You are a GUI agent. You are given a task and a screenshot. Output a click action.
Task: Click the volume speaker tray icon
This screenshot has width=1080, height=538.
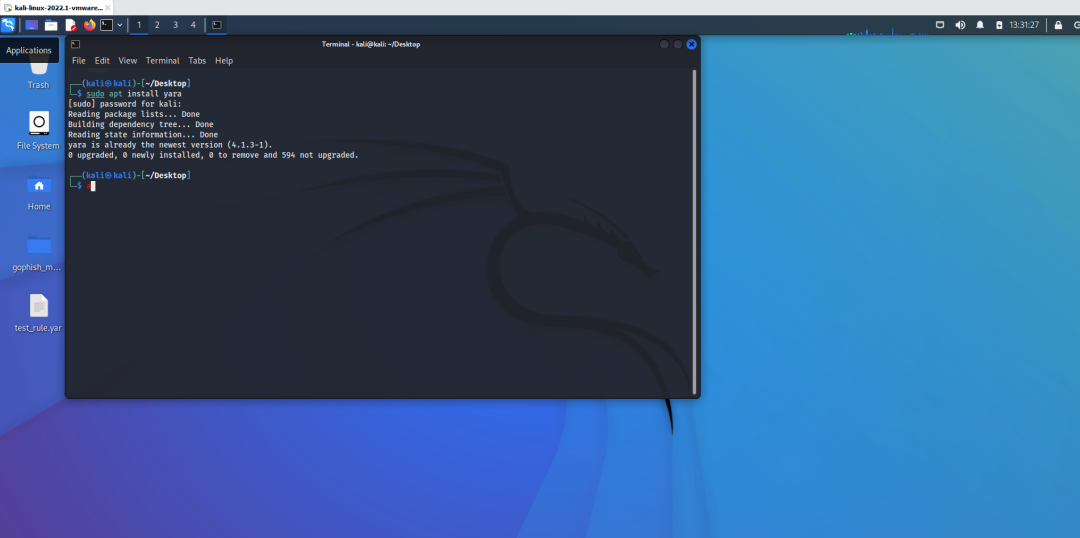click(x=960, y=25)
